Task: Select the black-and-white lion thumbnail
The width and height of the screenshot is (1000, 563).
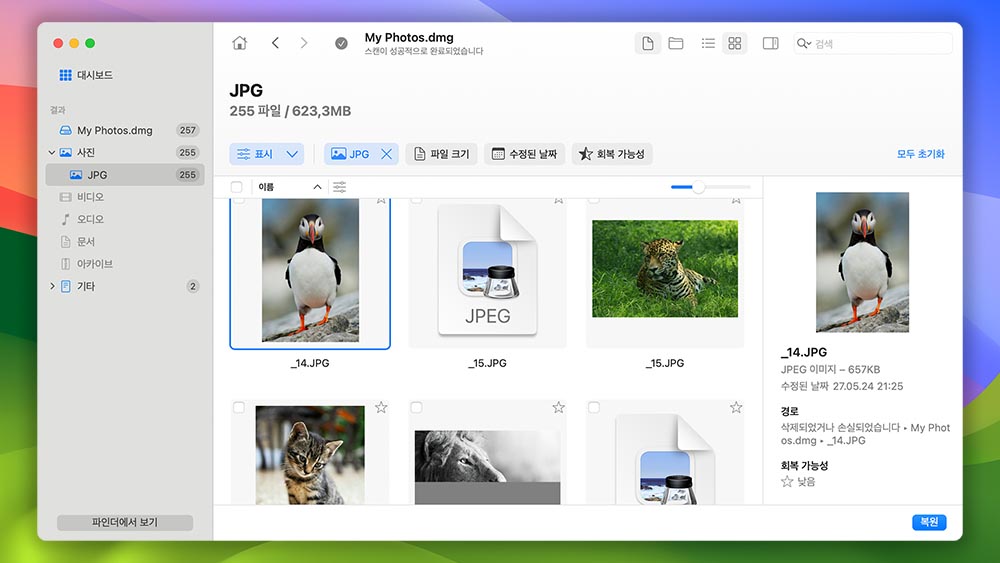Action: point(487,467)
